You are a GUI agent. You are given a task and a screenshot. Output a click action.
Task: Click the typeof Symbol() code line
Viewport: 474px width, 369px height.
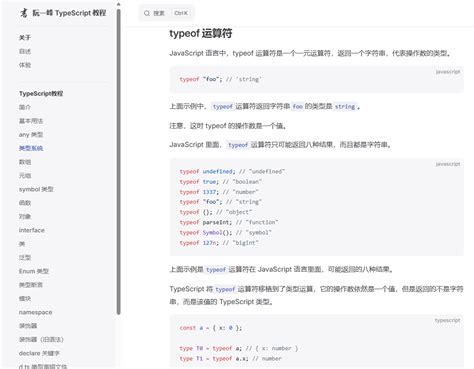(x=226, y=233)
